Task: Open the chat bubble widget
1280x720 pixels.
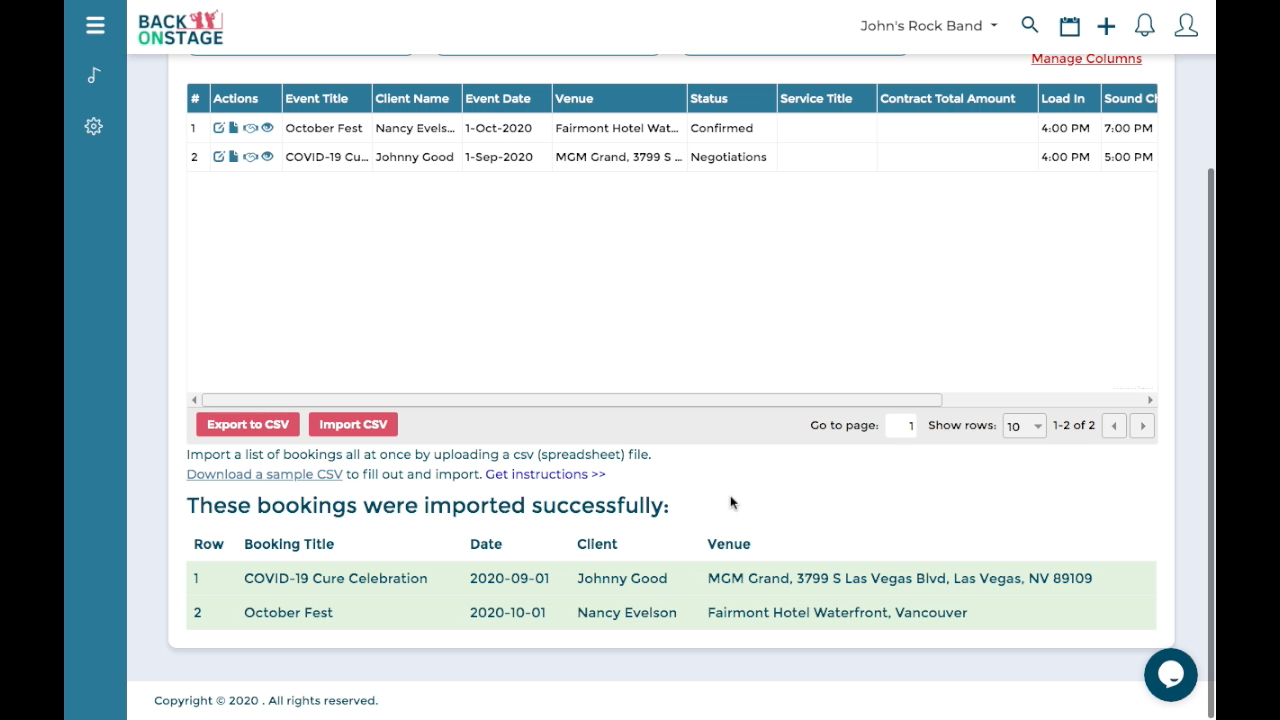Action: (x=1170, y=674)
